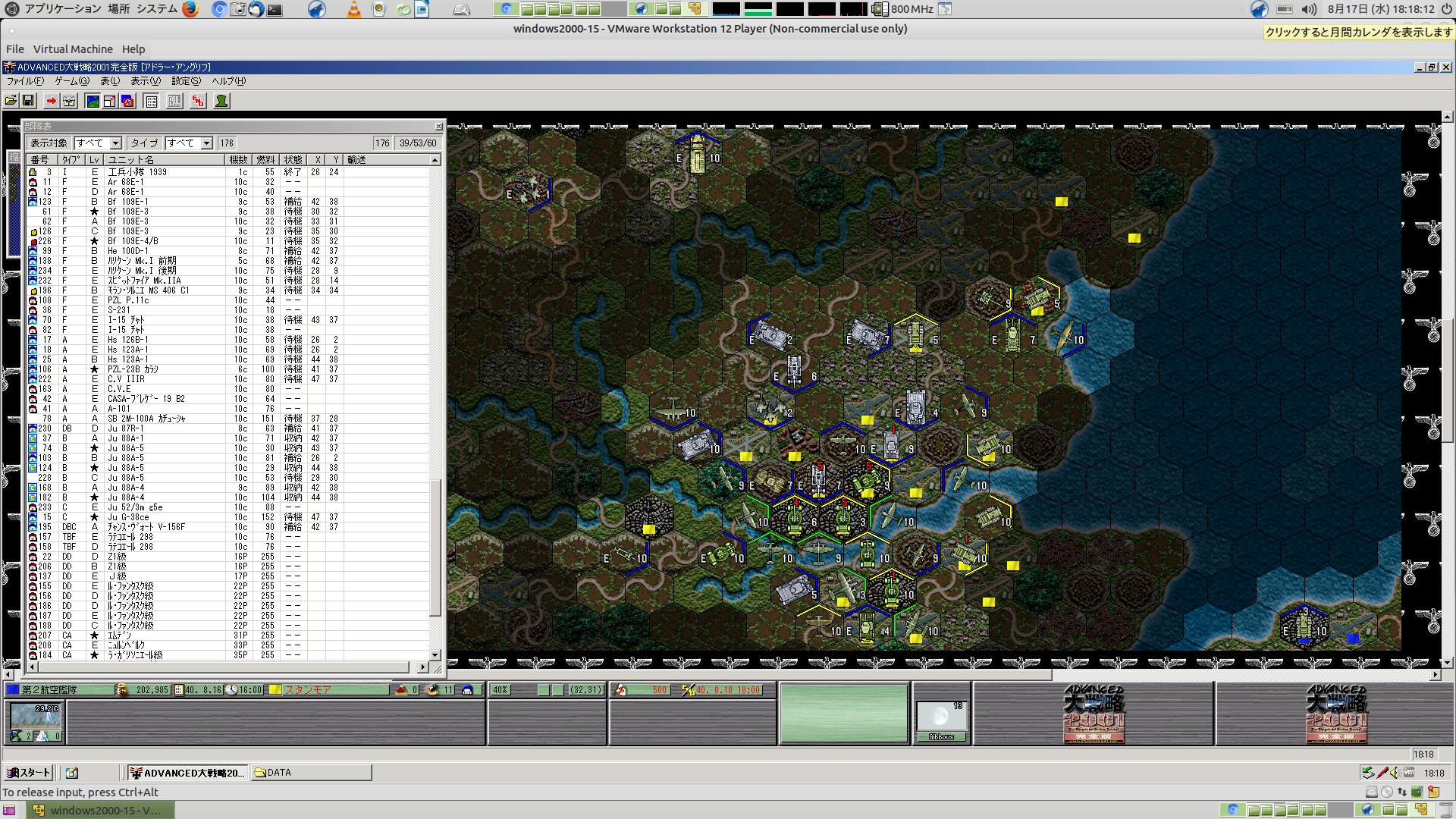Select the Bf 109E-4/B unit row
This screenshot has height=819, width=1456.
(x=227, y=241)
